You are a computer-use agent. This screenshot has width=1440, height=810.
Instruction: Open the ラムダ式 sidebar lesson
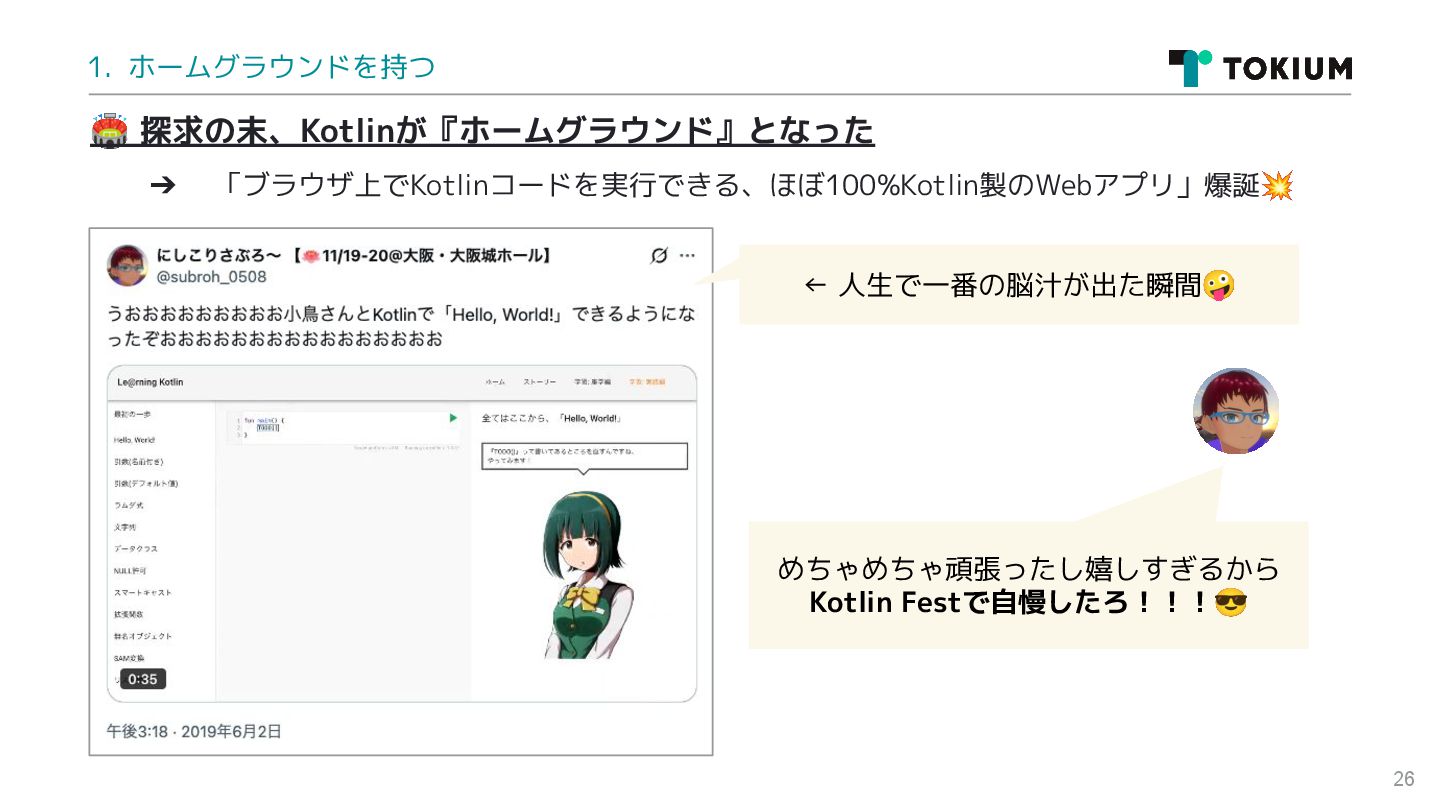pyautogui.click(x=129, y=506)
